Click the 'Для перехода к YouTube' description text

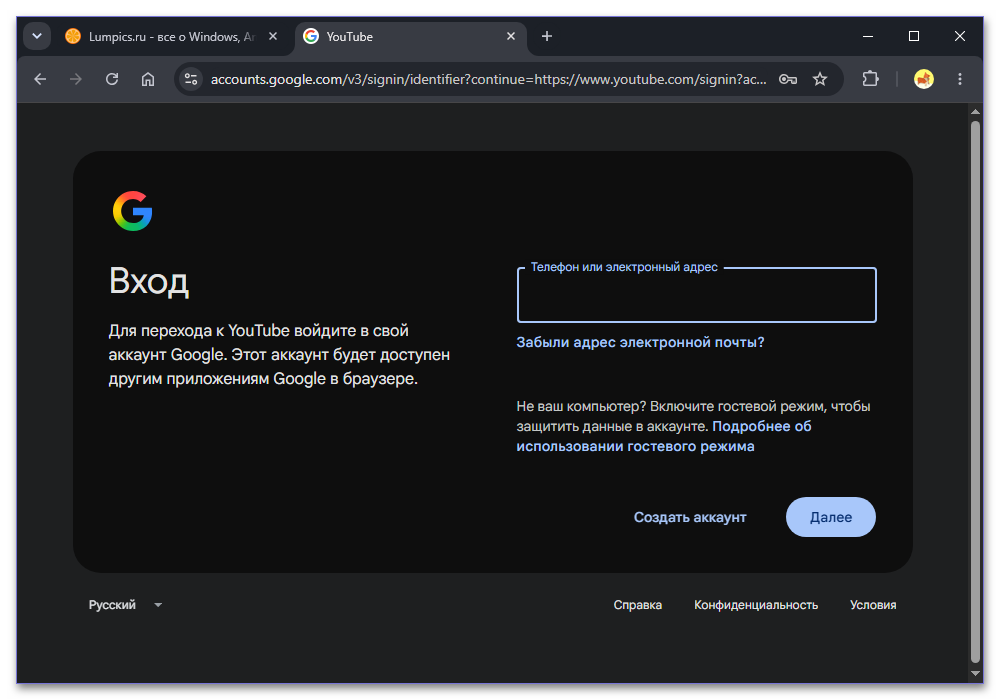(279, 354)
